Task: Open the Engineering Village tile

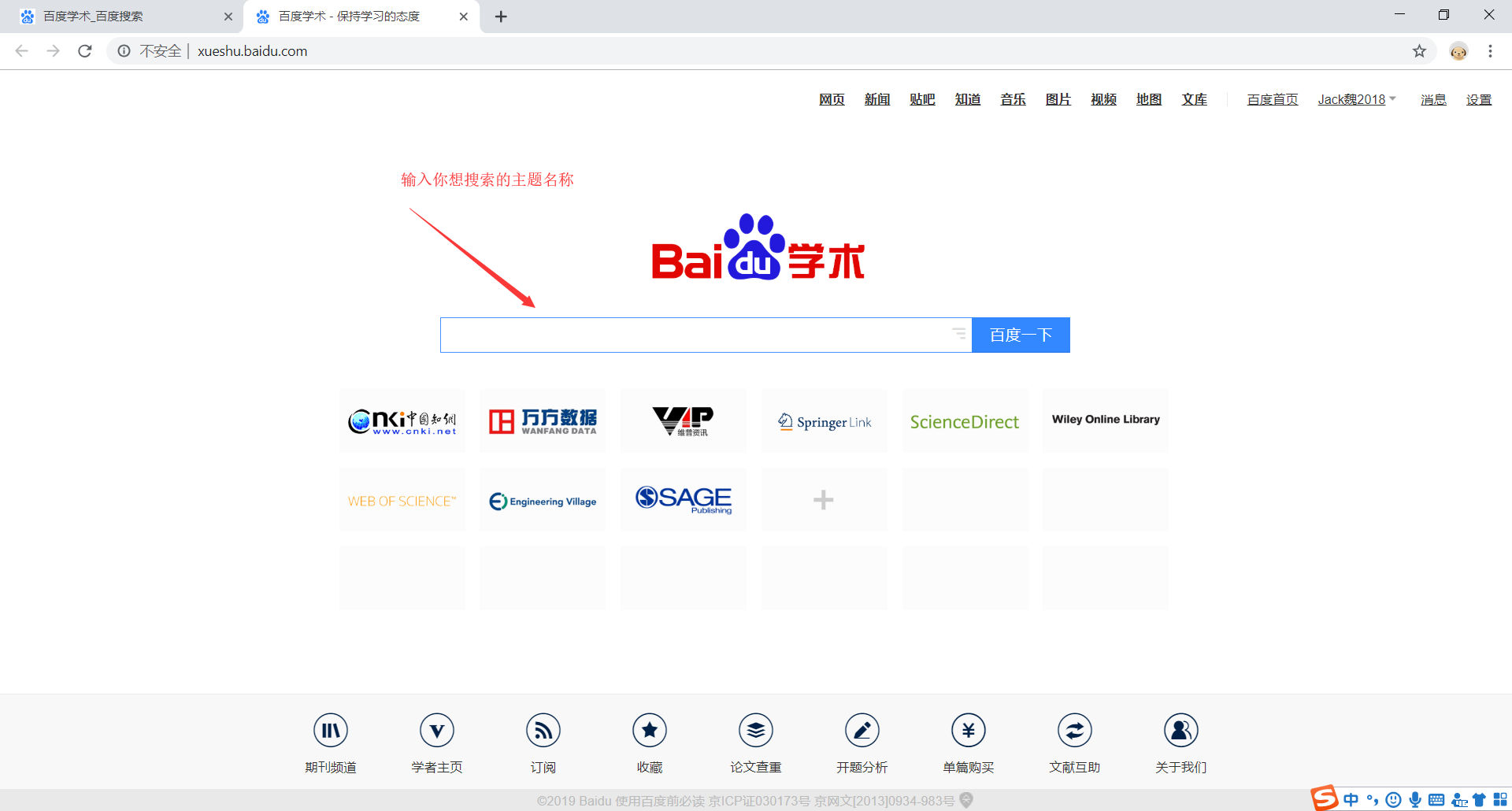Action: click(543, 500)
